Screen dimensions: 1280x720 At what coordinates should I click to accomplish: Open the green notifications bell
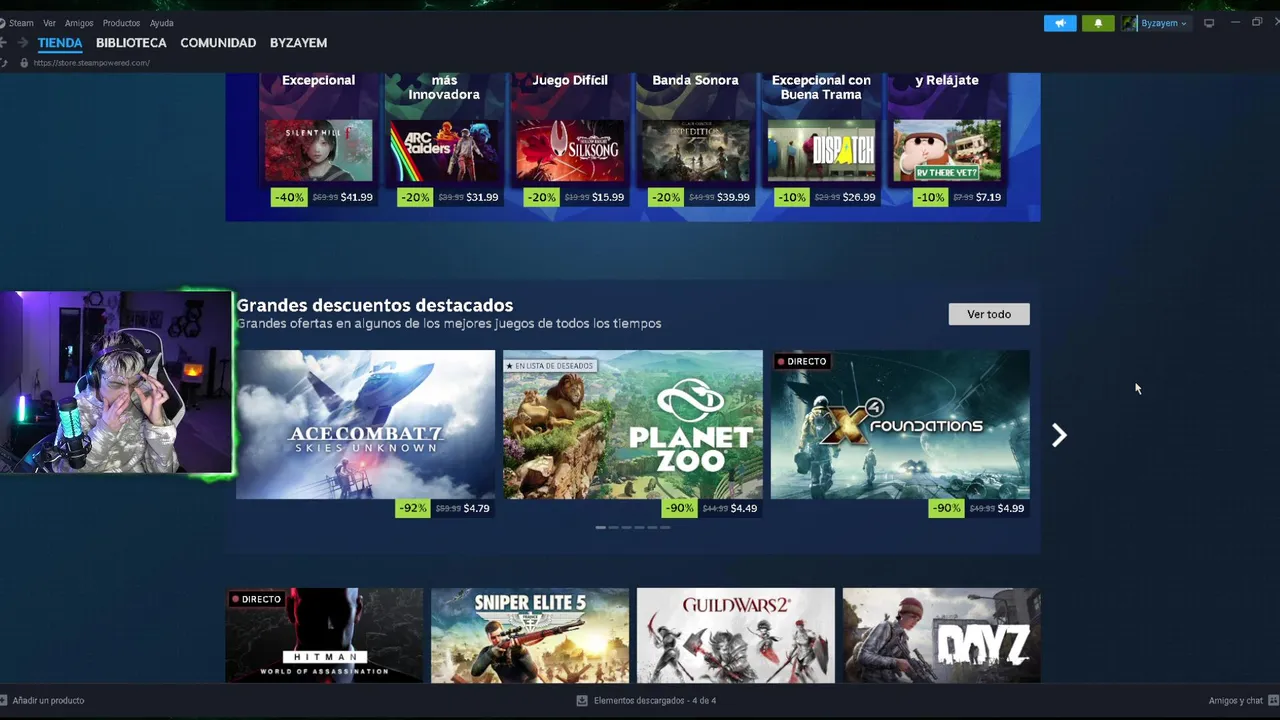(1098, 23)
